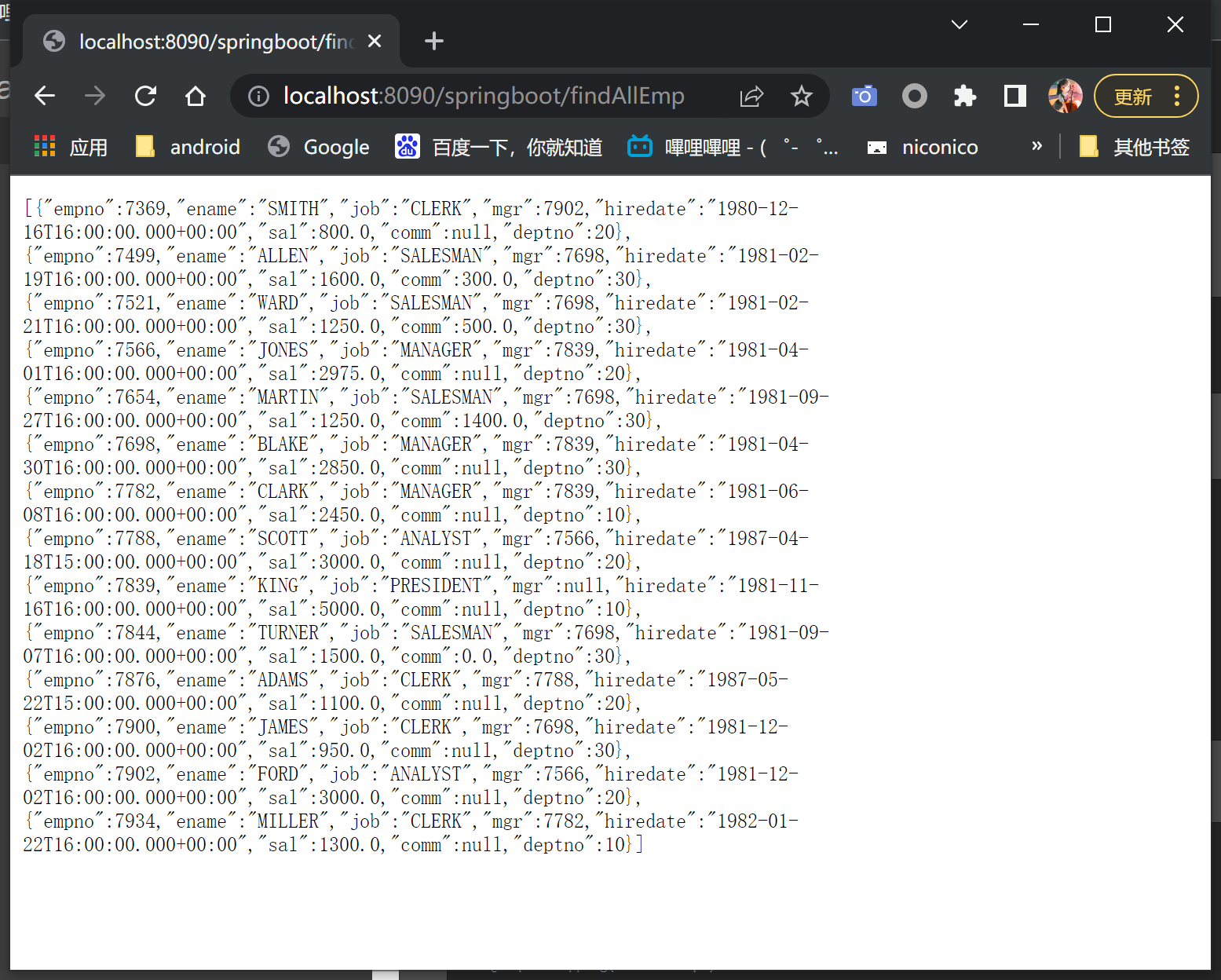Show more bookmarks with double chevron
Screen dimensions: 1221x980
(1036, 146)
